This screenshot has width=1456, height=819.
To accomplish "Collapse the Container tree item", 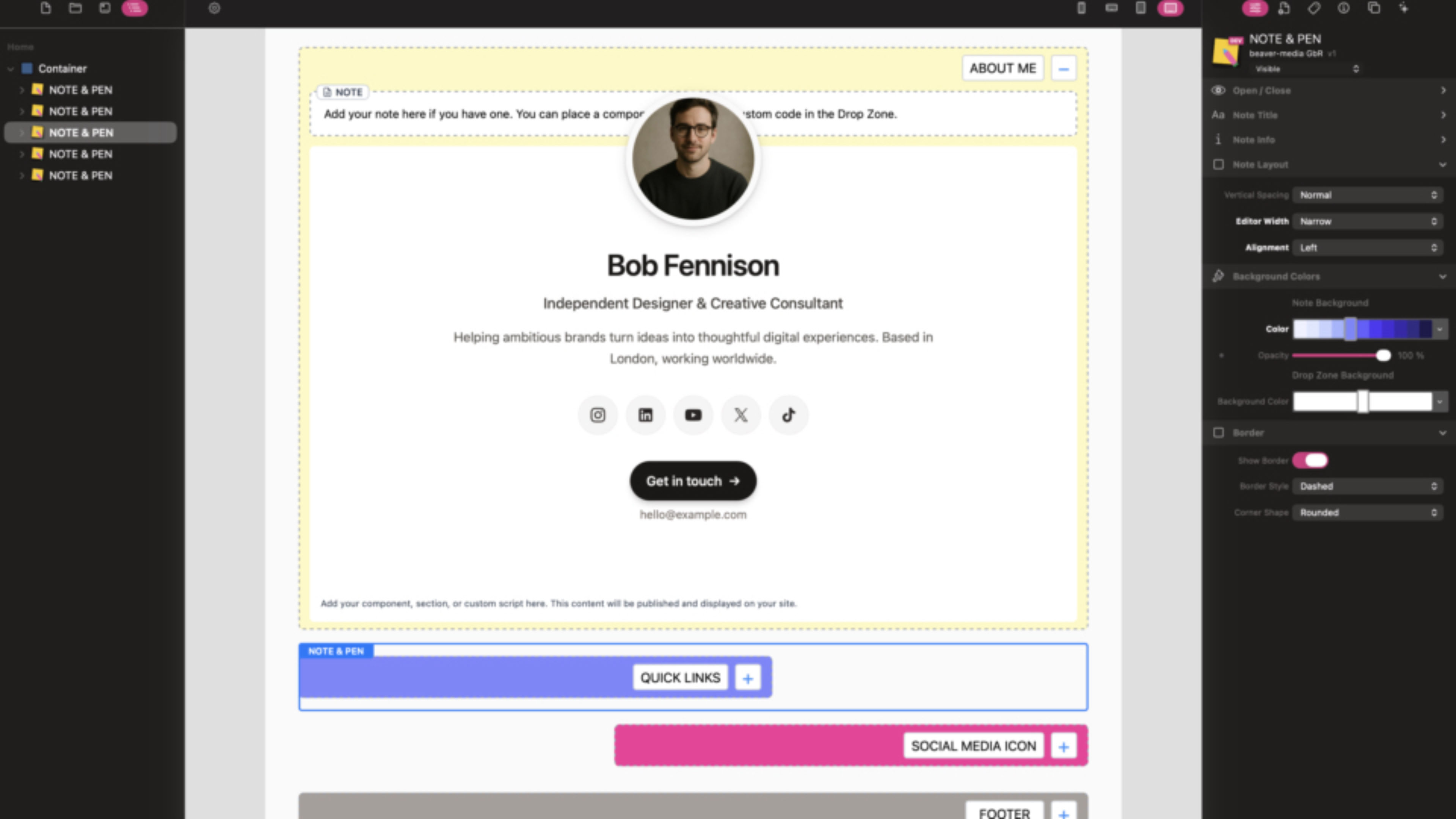I will click(11, 69).
